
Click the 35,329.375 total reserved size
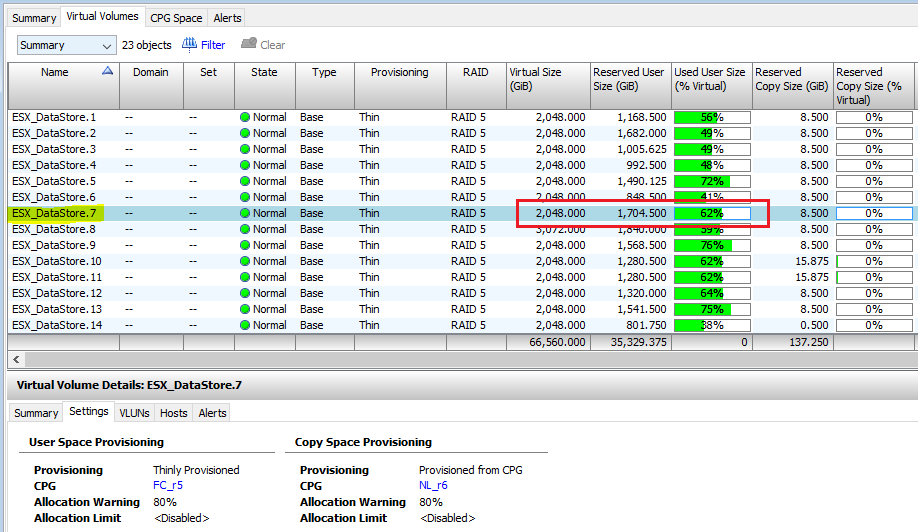[x=638, y=342]
